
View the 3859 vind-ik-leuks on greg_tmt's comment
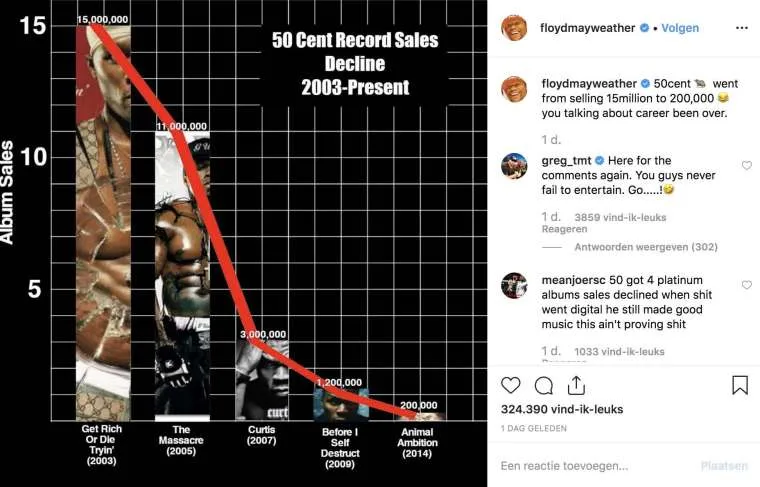pos(620,217)
